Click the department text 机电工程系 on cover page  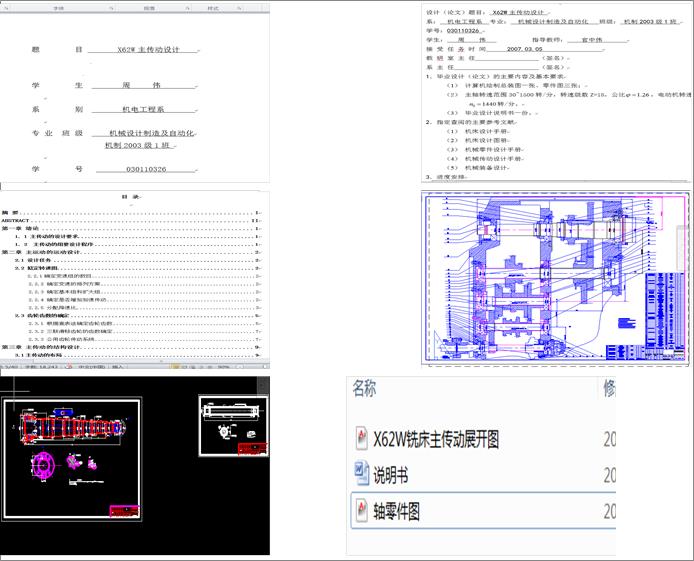coord(143,109)
